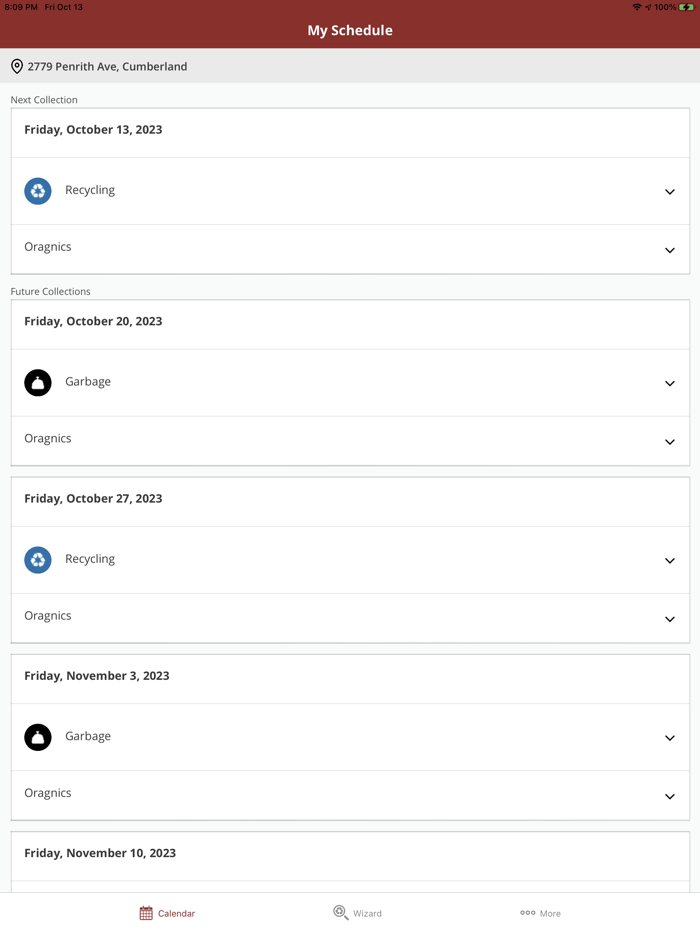Open Oragnics row under October 27
The width and height of the screenshot is (700, 934).
point(670,618)
